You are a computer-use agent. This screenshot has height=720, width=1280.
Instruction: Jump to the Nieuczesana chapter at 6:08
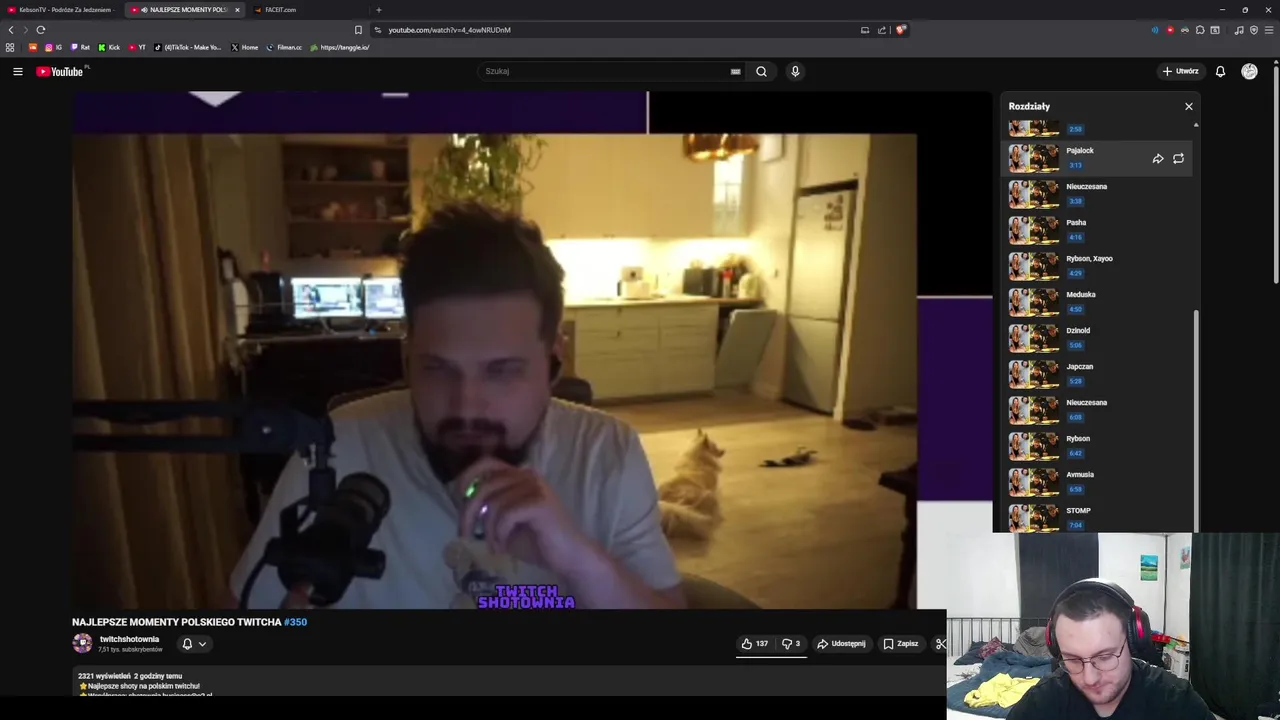click(1098, 410)
